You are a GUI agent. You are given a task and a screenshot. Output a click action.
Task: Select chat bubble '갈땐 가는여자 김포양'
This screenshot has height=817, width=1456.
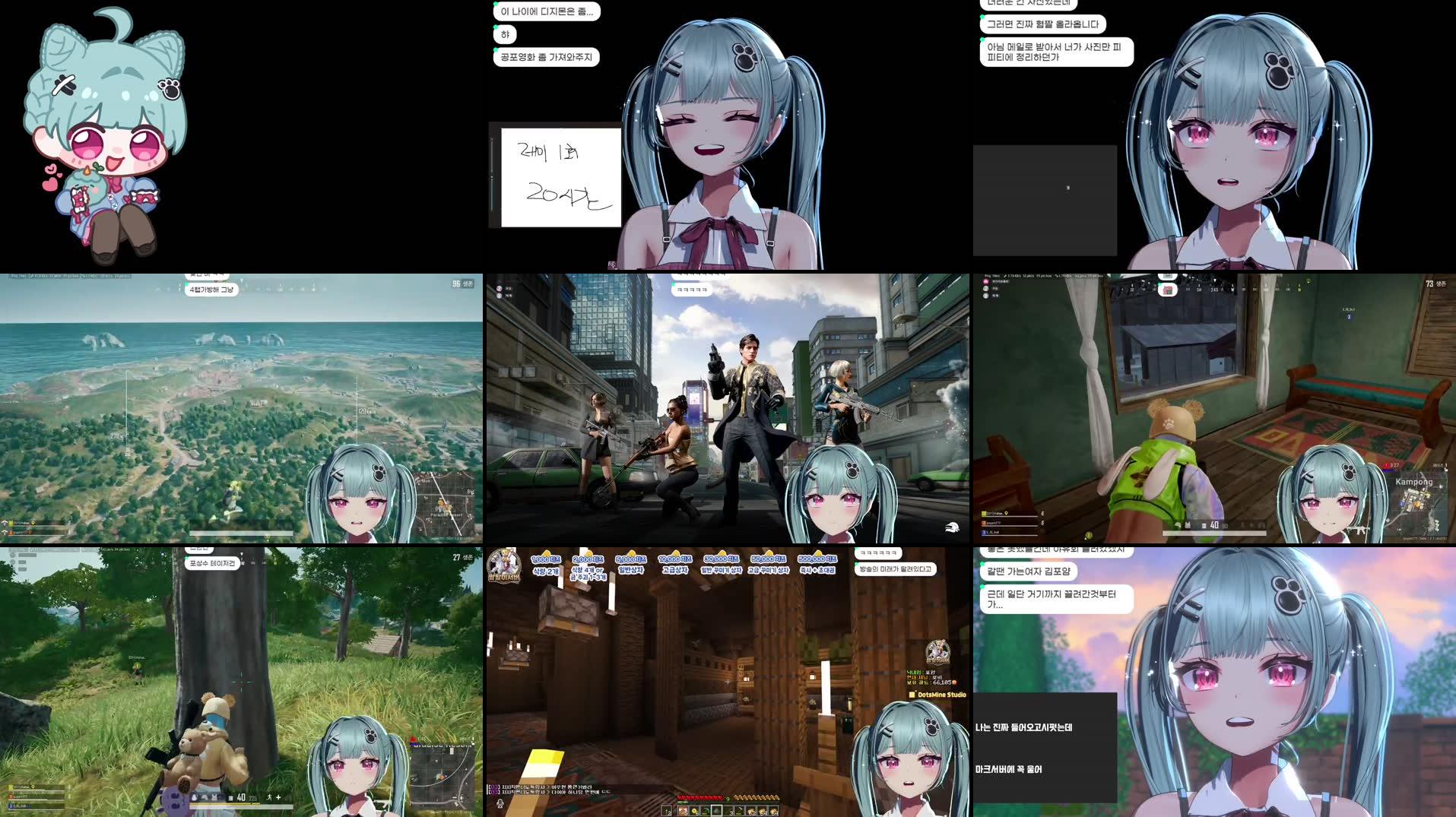[x=1028, y=572]
